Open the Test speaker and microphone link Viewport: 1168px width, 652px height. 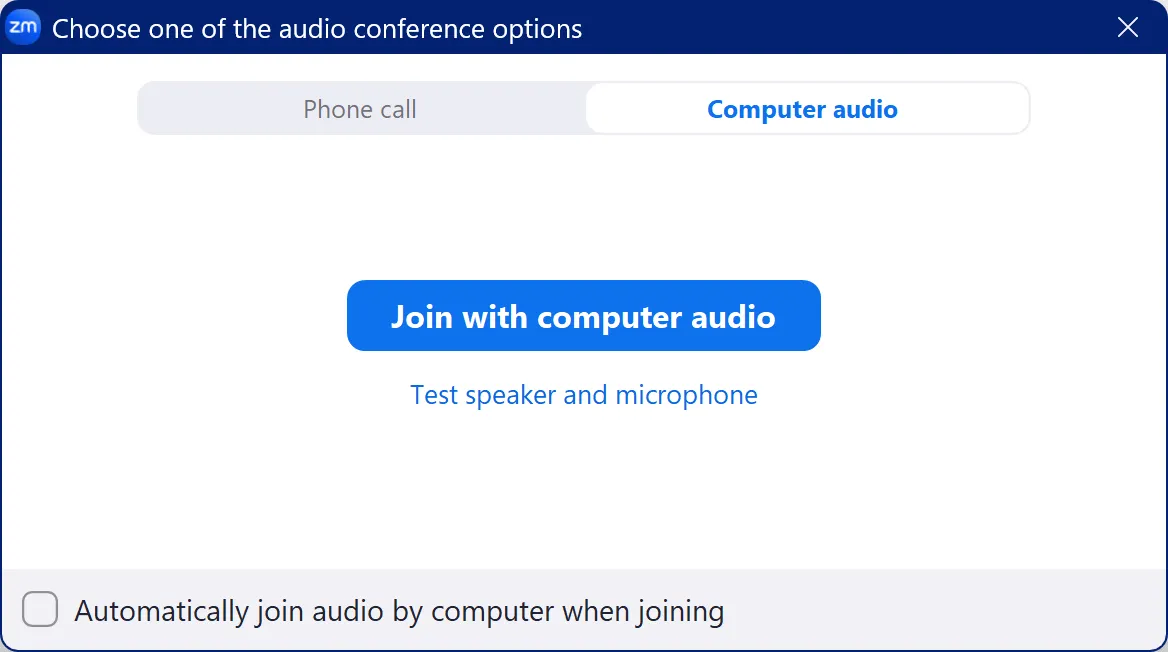584,395
